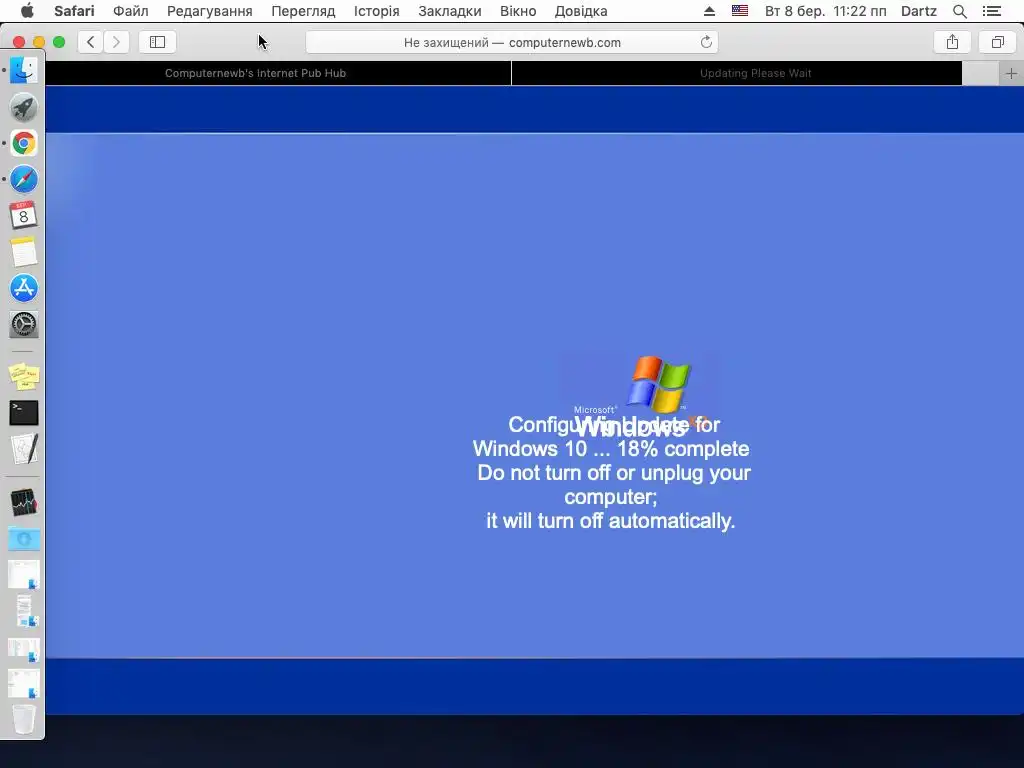
Task: Click the Safari compass icon in dock
Action: (24, 179)
